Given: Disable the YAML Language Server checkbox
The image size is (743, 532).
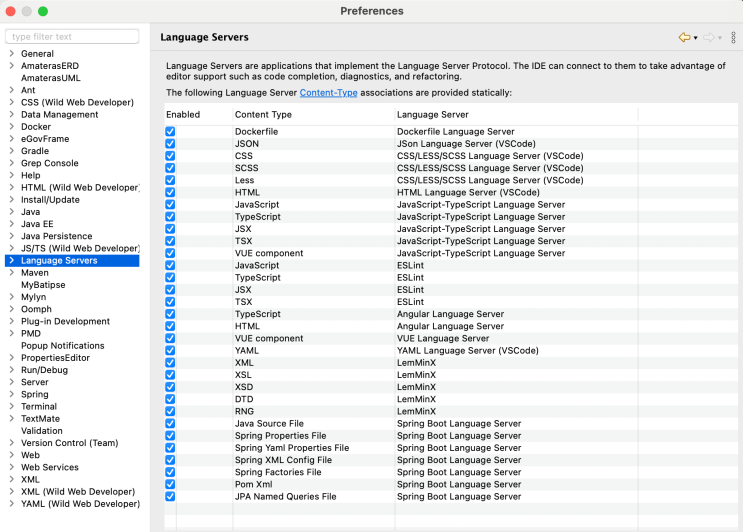Looking at the screenshot, I should tap(170, 351).
